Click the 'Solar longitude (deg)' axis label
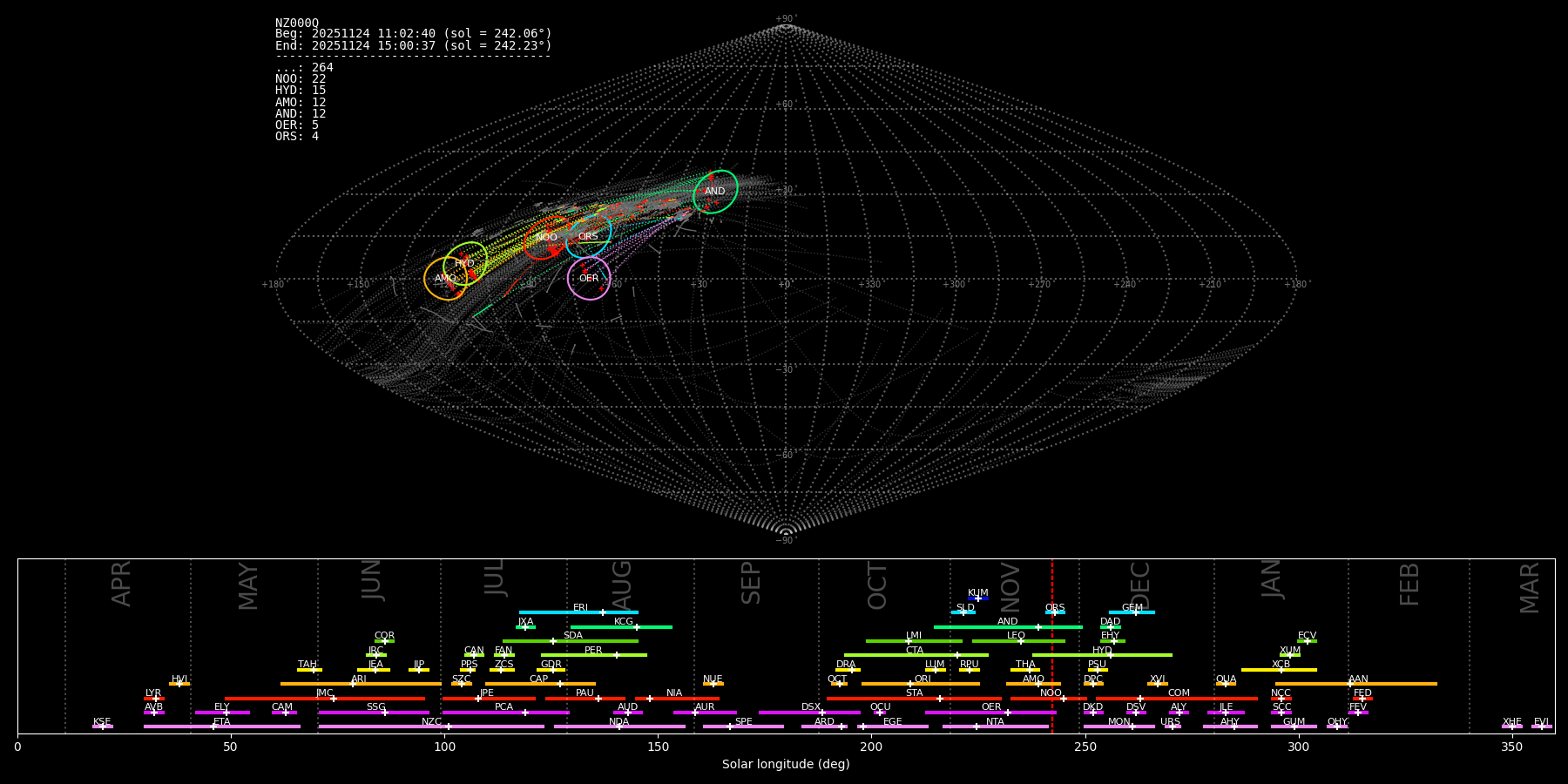Image resolution: width=1568 pixels, height=784 pixels. coord(786,764)
